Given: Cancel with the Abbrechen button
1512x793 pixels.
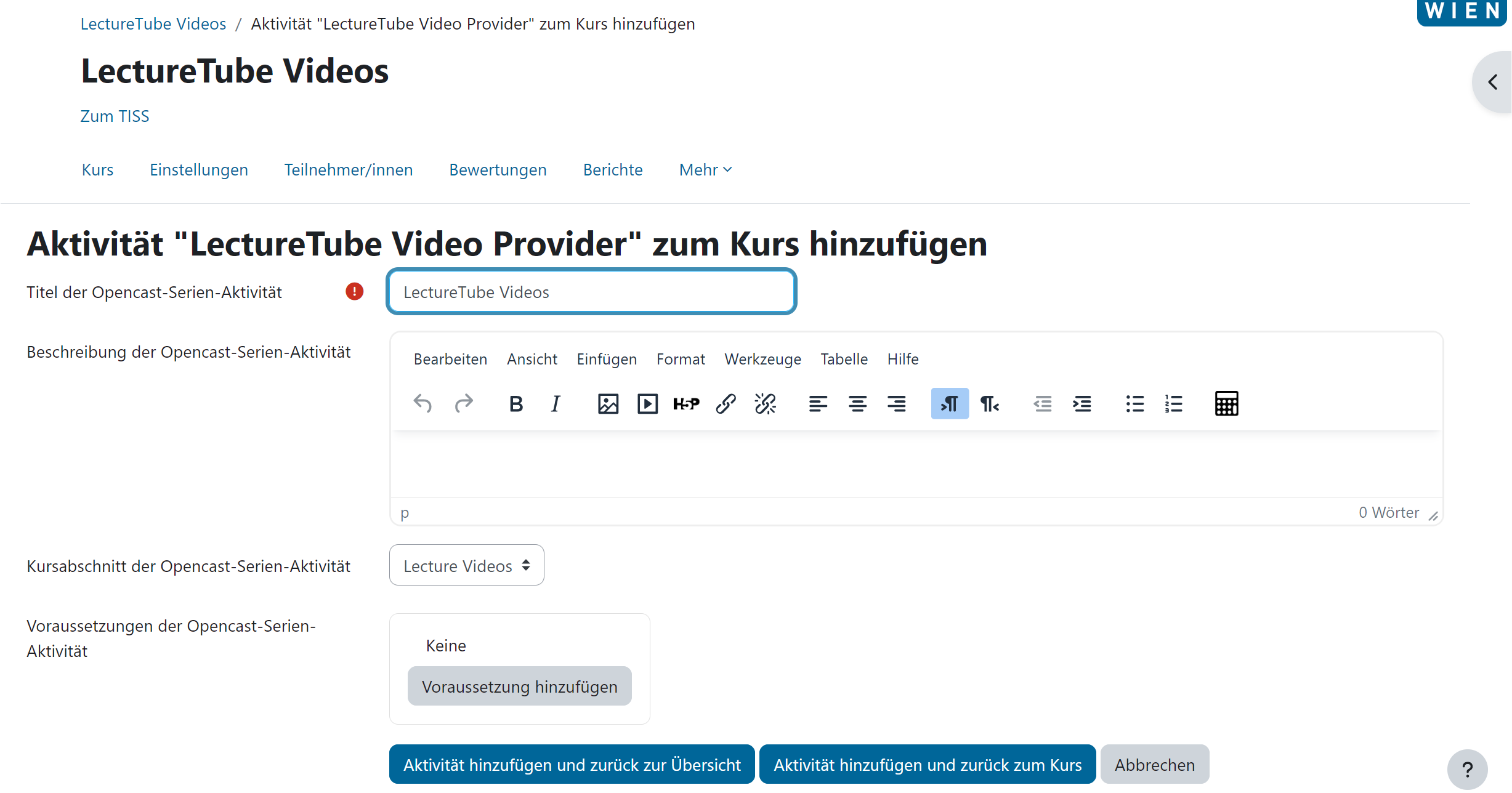Looking at the screenshot, I should (1155, 764).
